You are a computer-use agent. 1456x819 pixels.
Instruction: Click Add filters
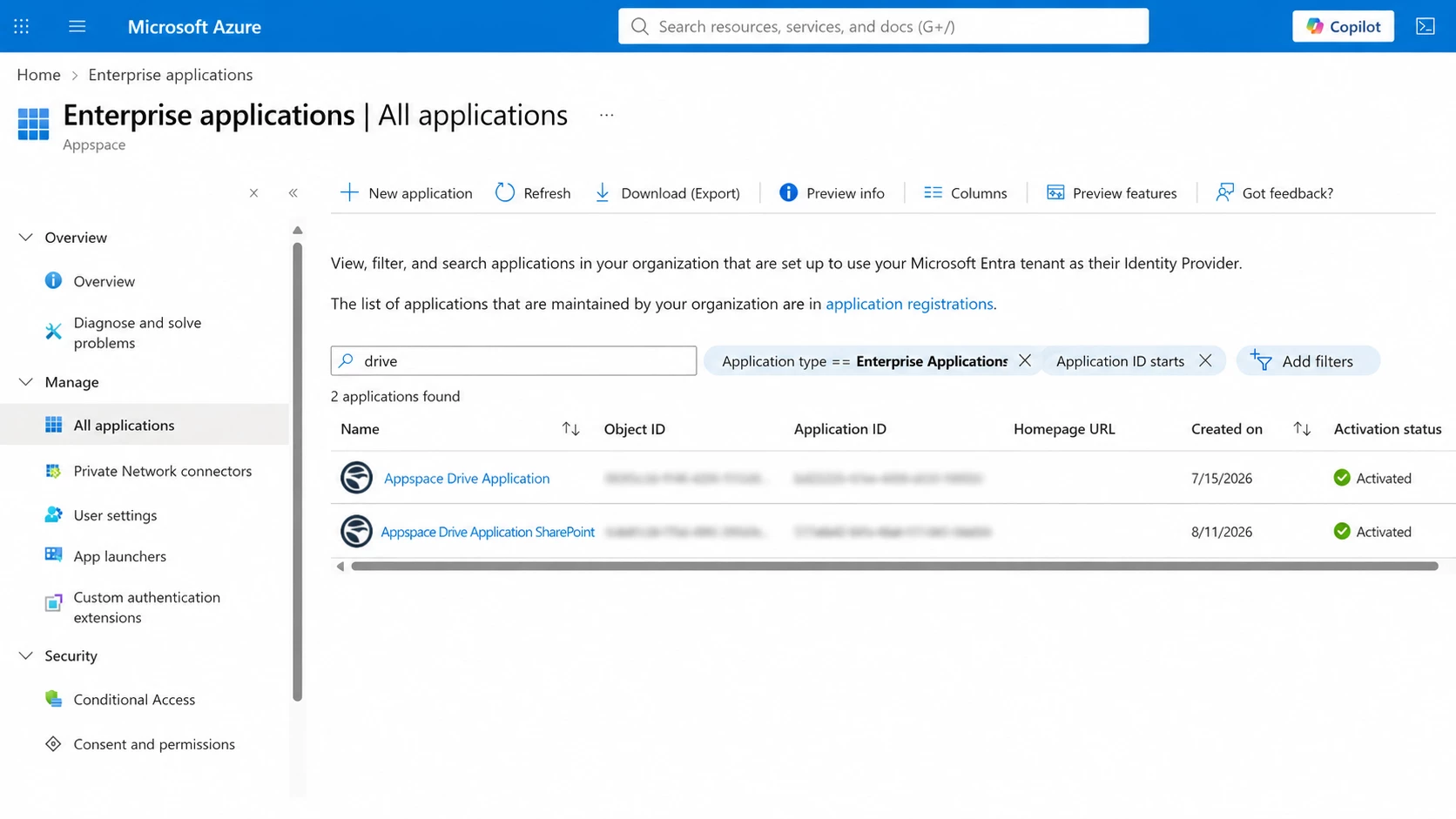coord(1308,361)
